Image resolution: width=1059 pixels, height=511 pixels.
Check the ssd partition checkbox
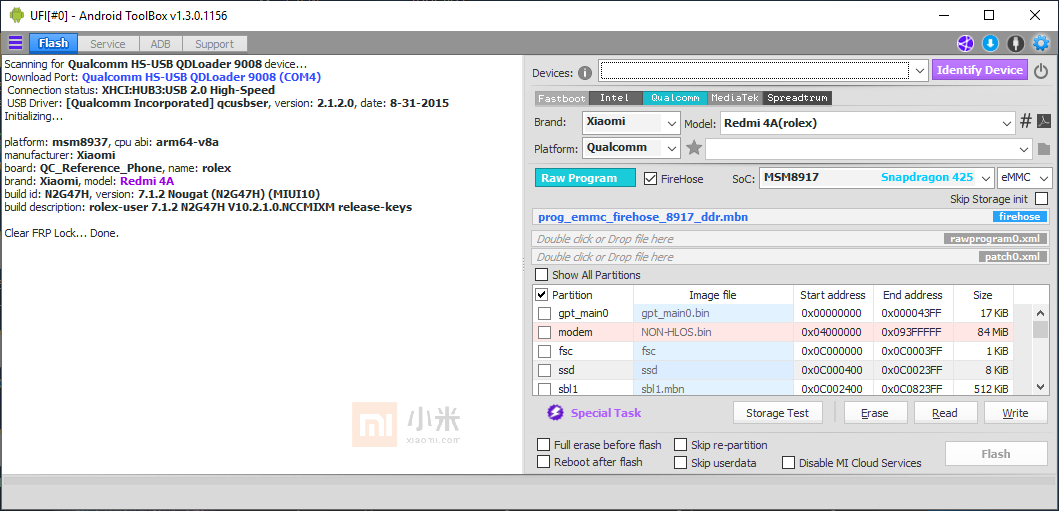[544, 370]
